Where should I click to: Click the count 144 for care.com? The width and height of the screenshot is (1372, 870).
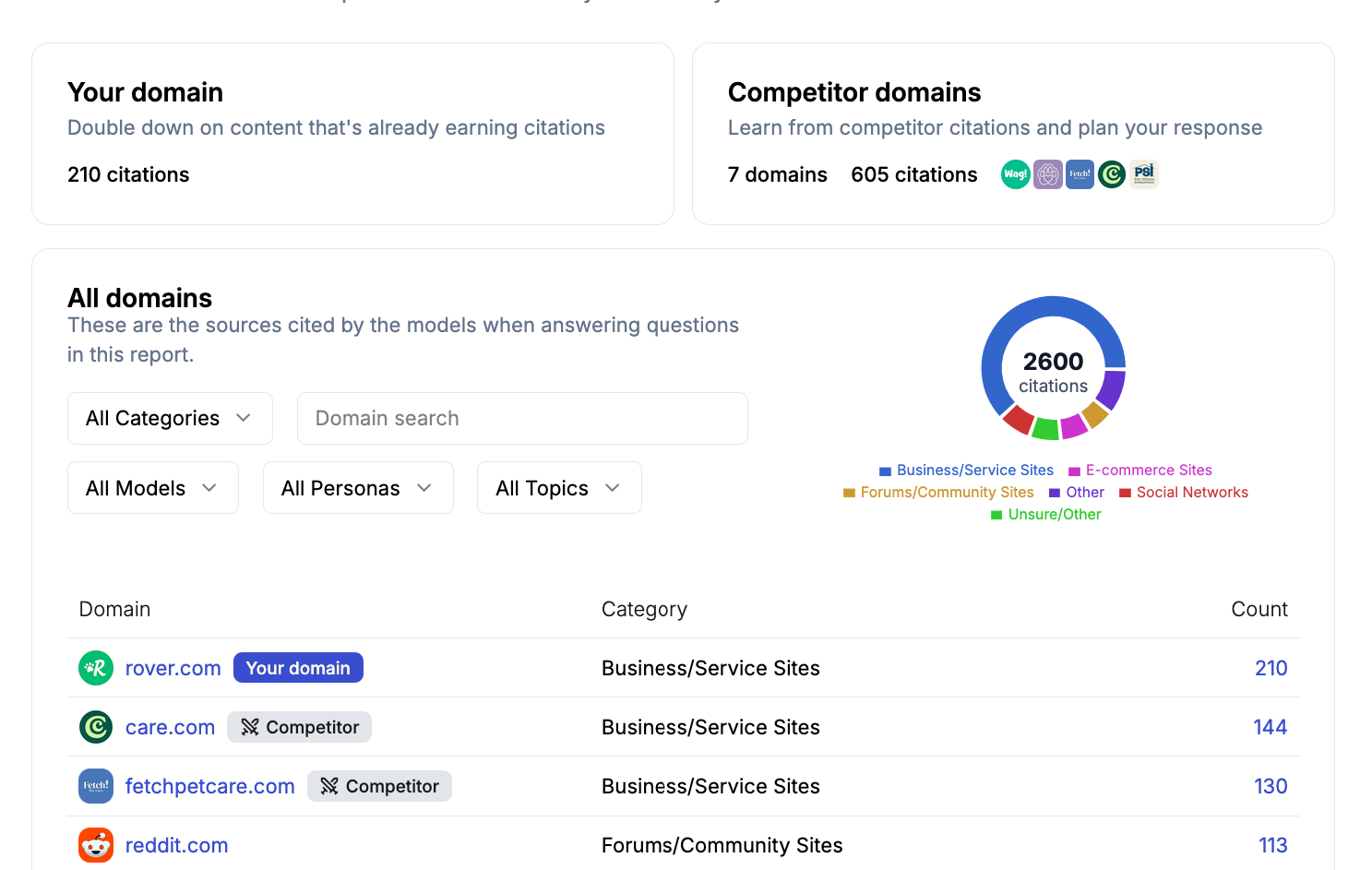click(x=1271, y=727)
